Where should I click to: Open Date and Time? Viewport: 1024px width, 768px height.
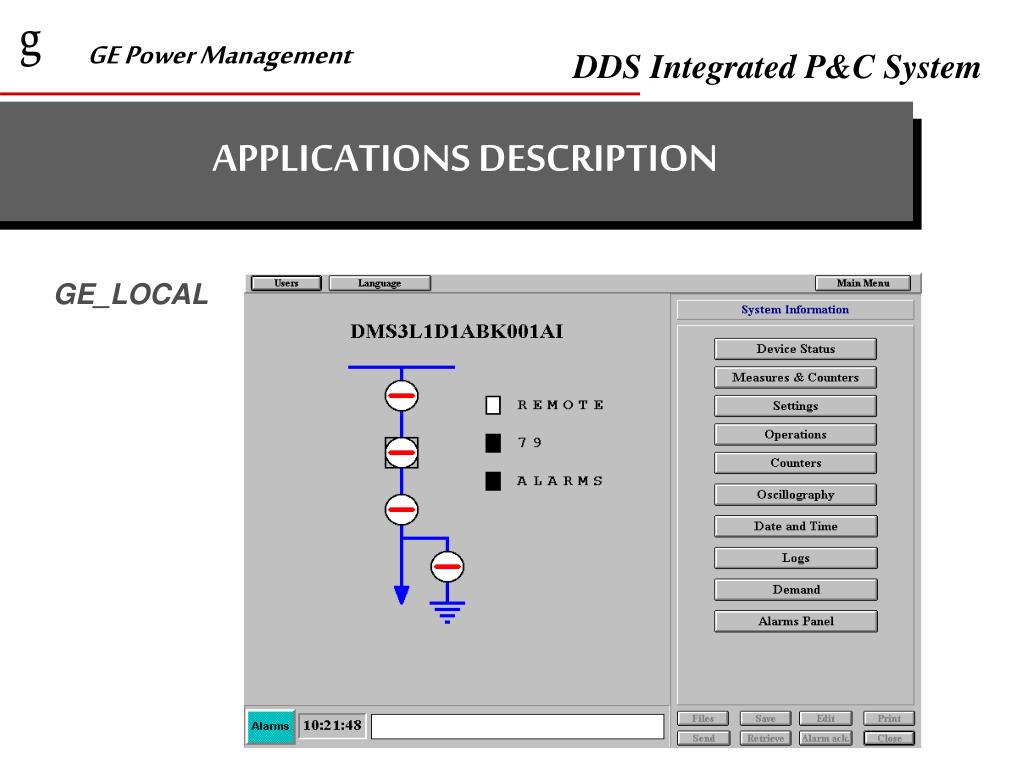795,526
